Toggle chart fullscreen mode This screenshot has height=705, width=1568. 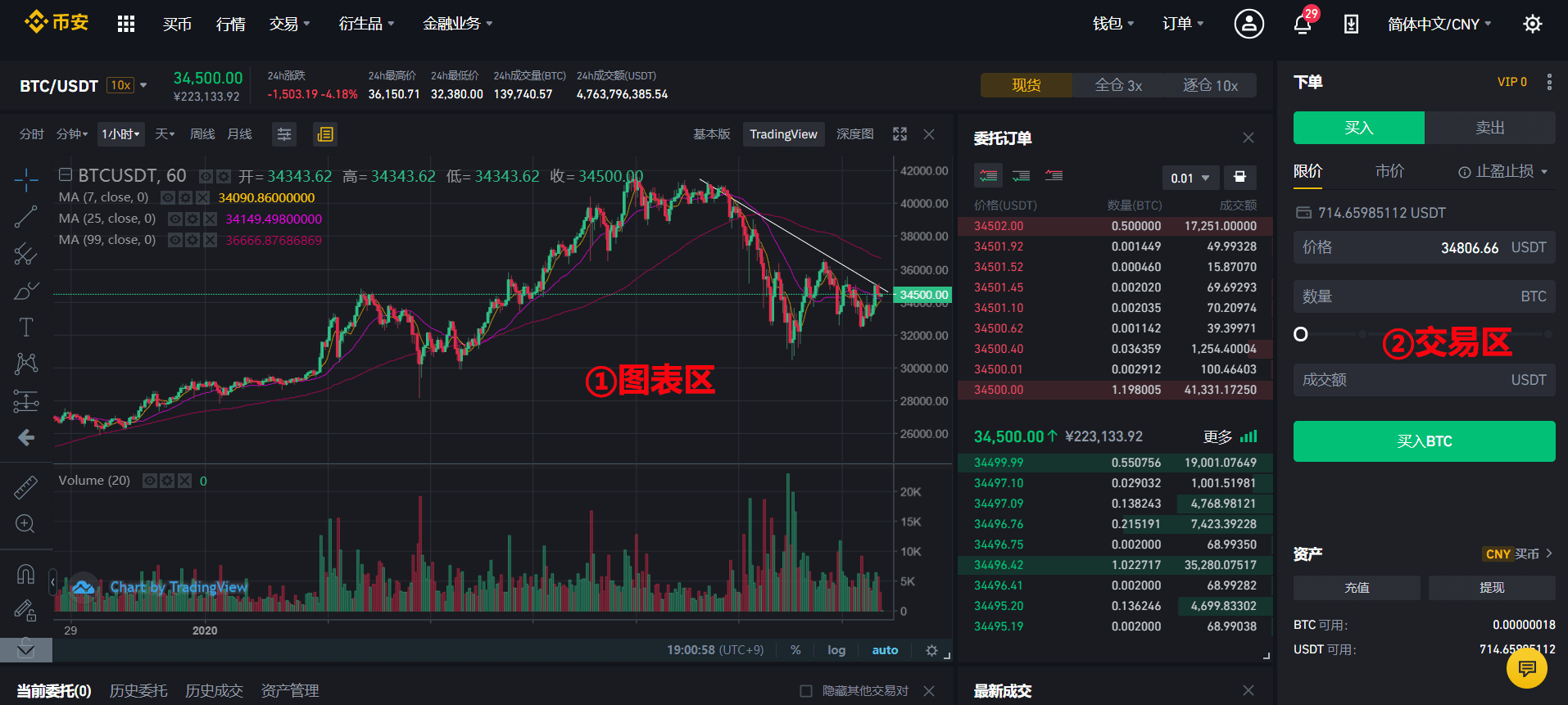900,134
